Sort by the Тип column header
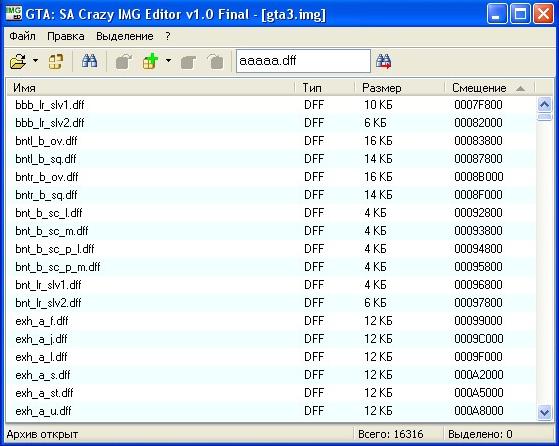 tap(325, 88)
